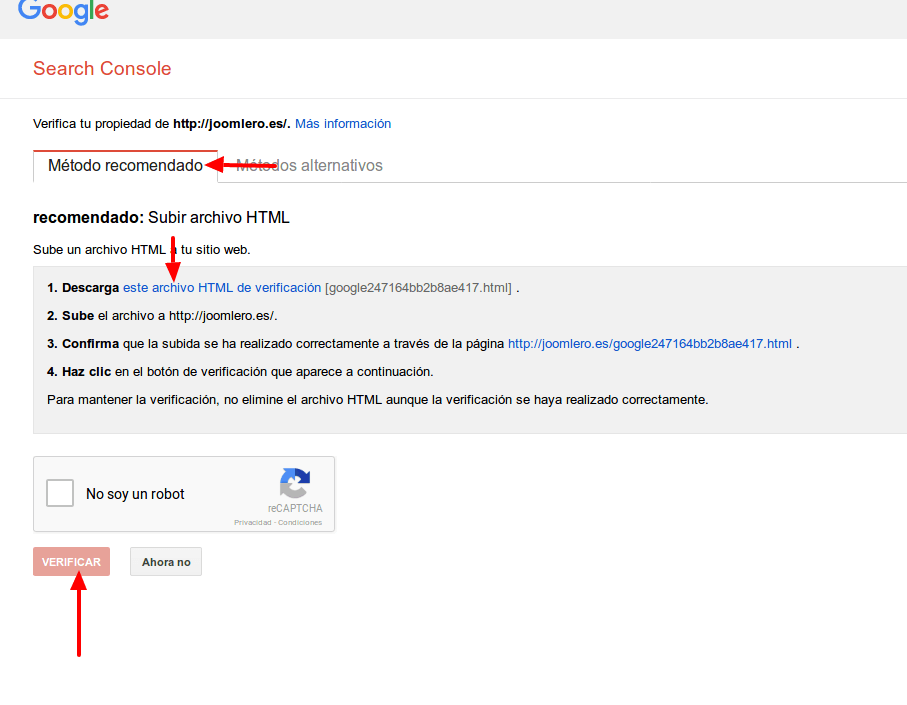Click the Sube un archivo HTML line
The width and height of the screenshot is (907, 705).
click(x=142, y=250)
